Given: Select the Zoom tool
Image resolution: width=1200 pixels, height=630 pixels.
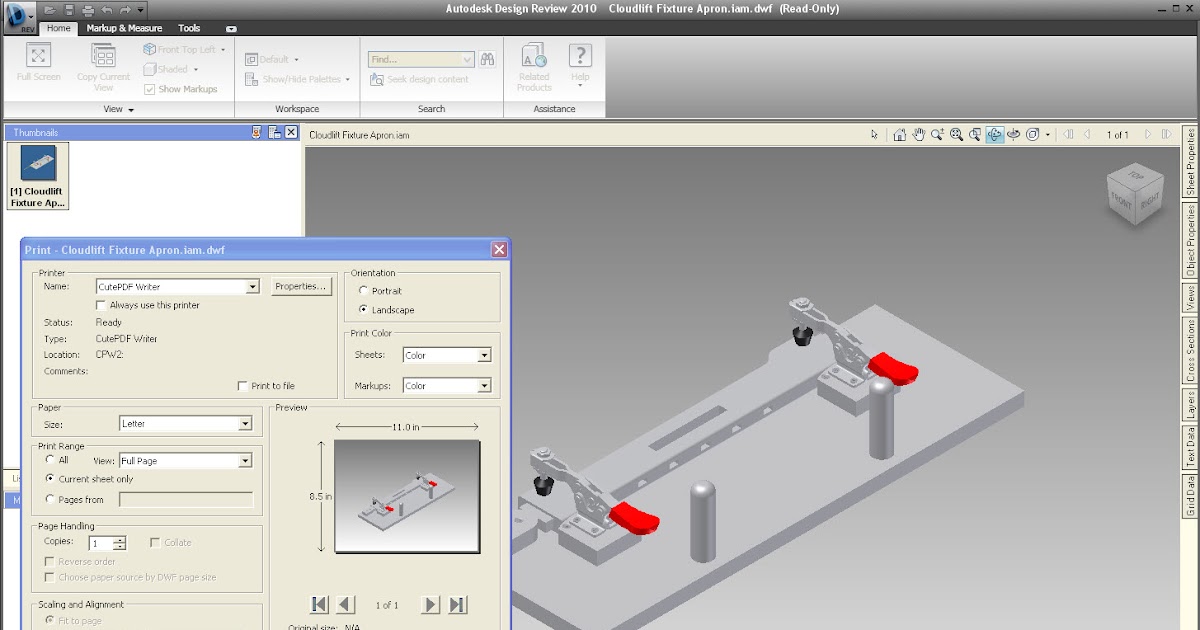Looking at the screenshot, I should tap(938, 133).
